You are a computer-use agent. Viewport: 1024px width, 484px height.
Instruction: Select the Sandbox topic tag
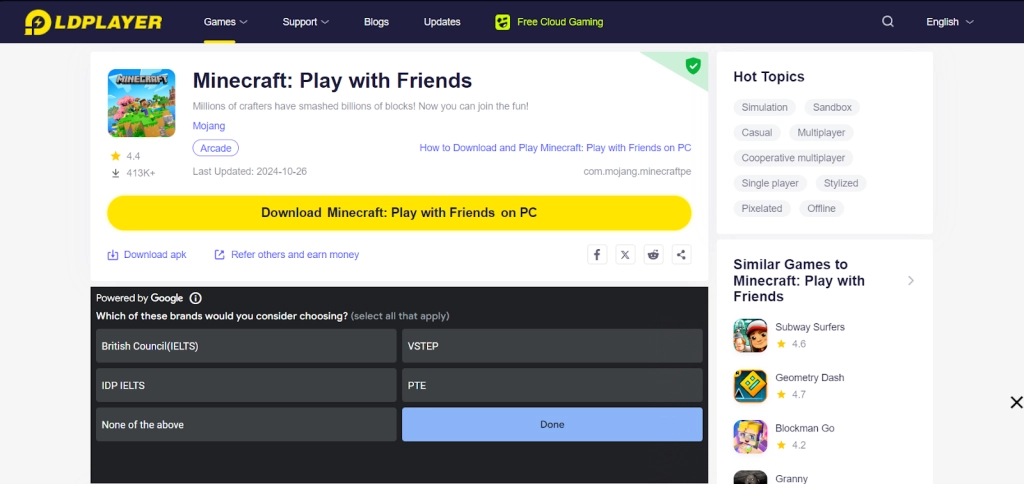point(832,107)
